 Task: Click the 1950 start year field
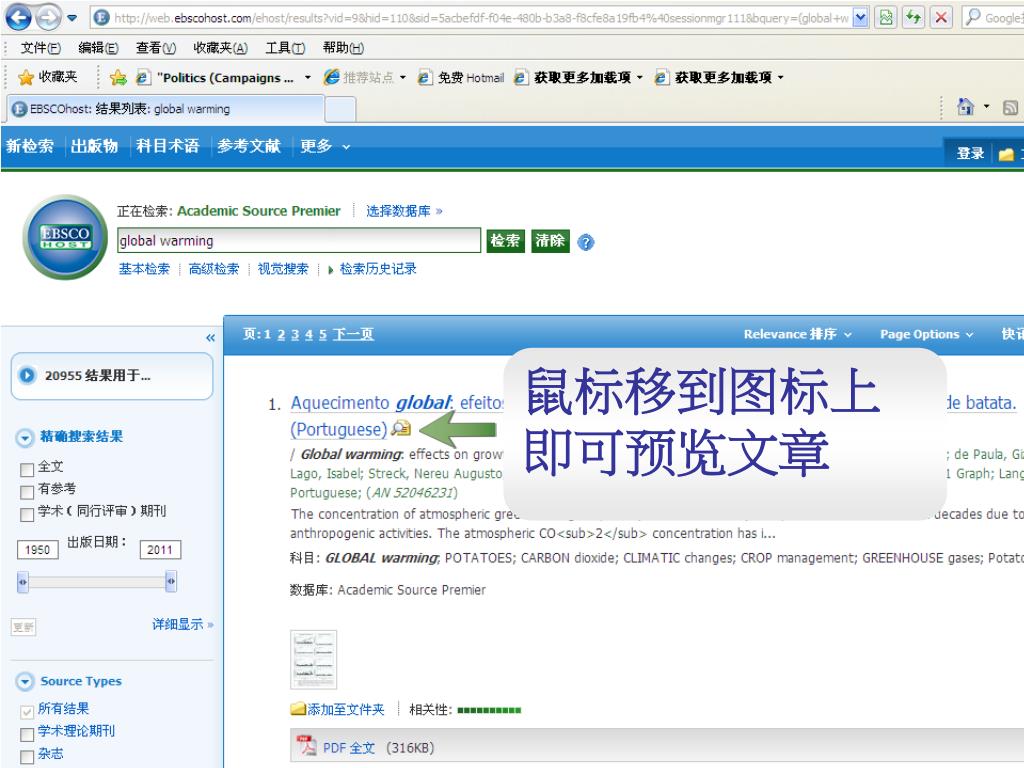(x=37, y=550)
